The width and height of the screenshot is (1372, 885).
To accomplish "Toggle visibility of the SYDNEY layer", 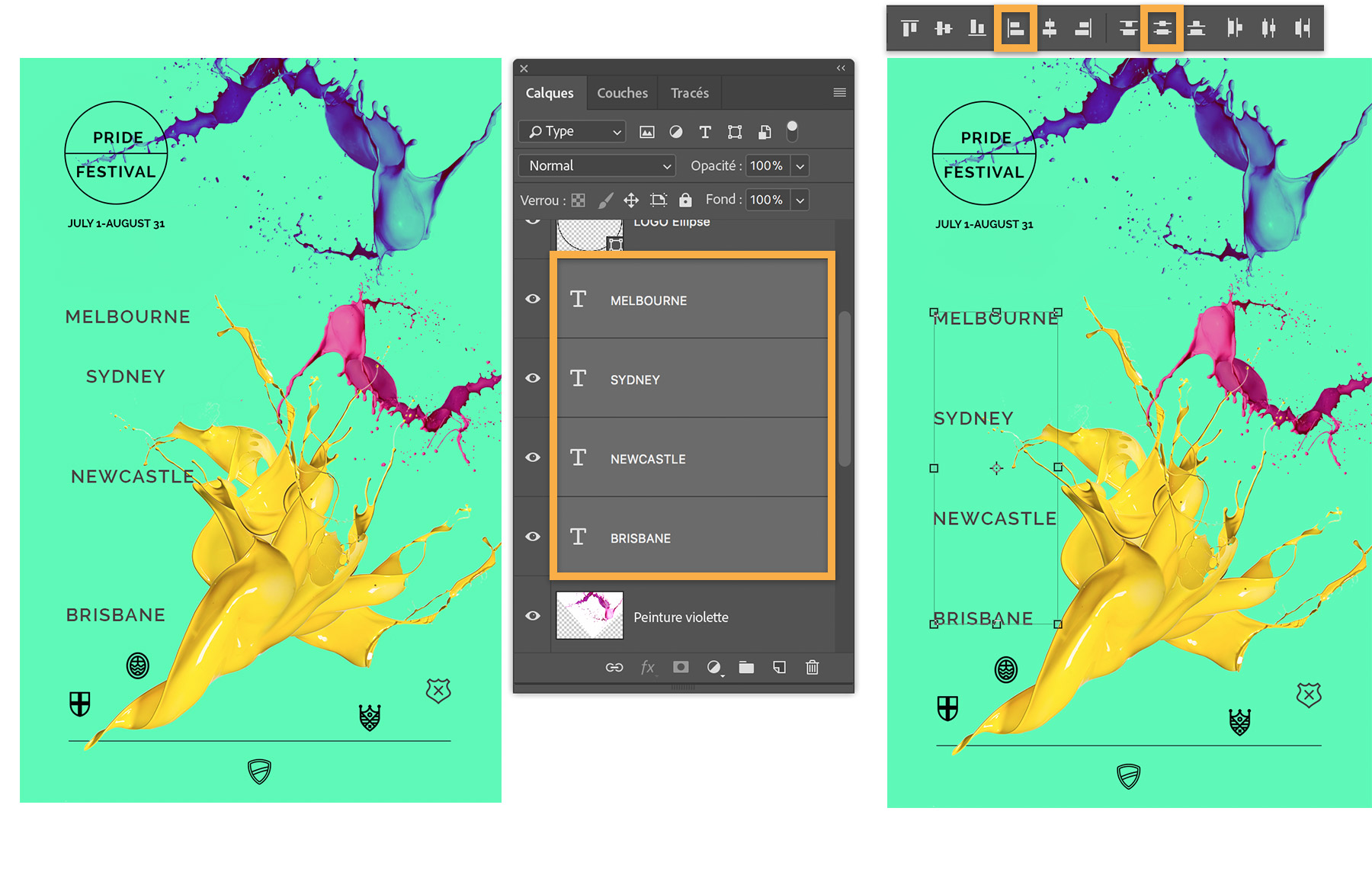I will (533, 378).
